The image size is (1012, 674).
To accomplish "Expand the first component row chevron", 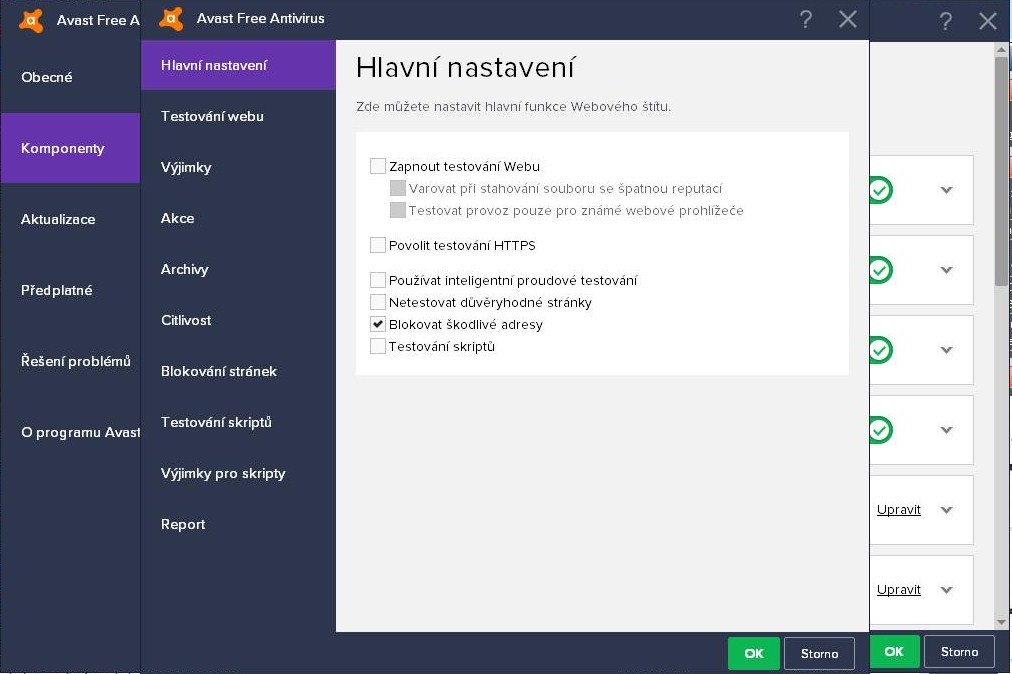I will [947, 190].
